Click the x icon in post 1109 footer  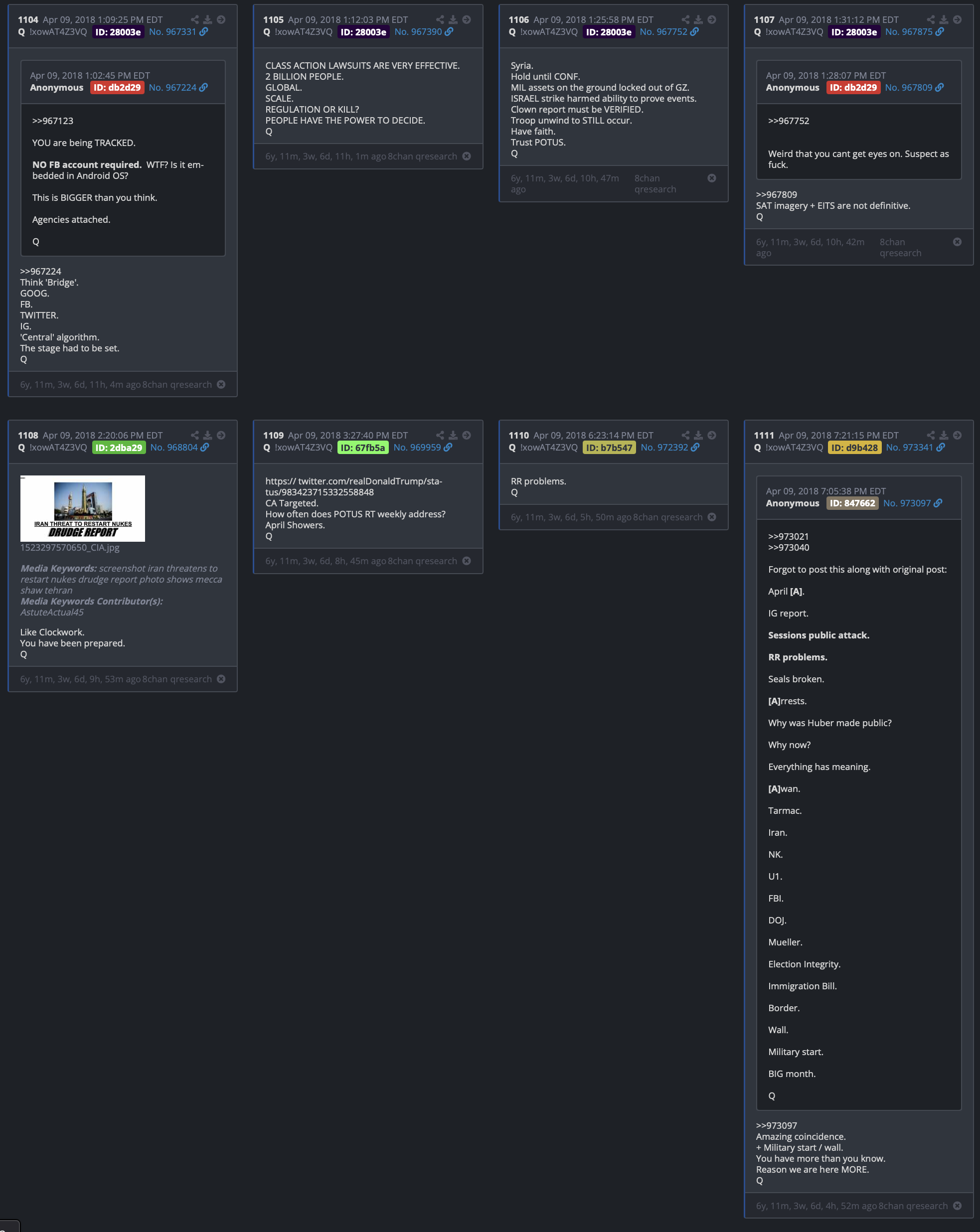click(x=467, y=561)
